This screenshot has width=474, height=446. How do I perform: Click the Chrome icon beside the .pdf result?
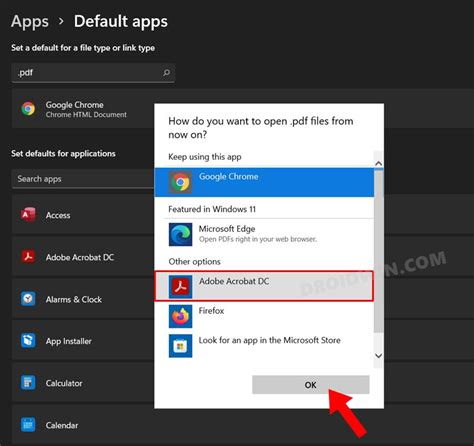(x=28, y=109)
